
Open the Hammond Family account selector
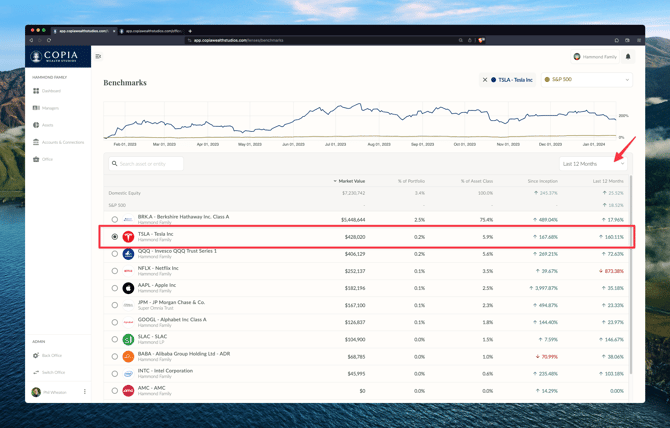coord(594,57)
